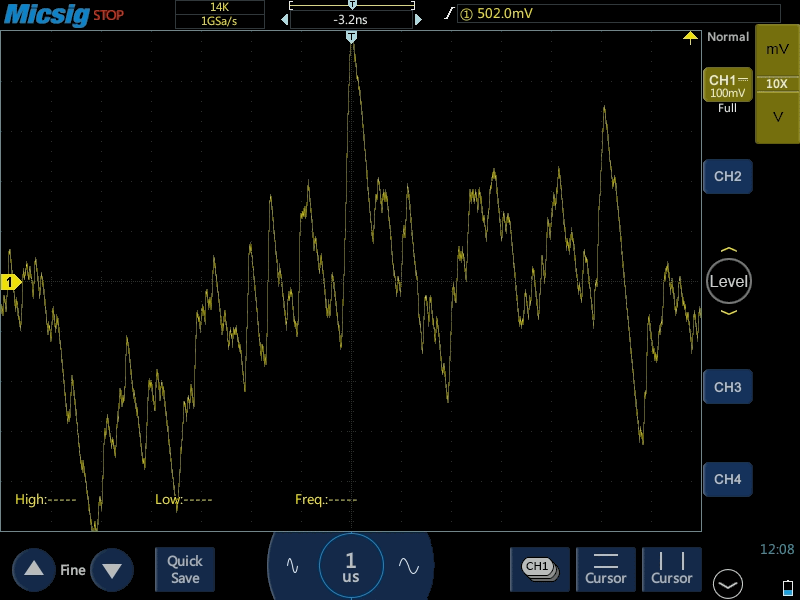Expand the bottom menu with circled chevron
The image size is (800, 600).
[x=727, y=583]
